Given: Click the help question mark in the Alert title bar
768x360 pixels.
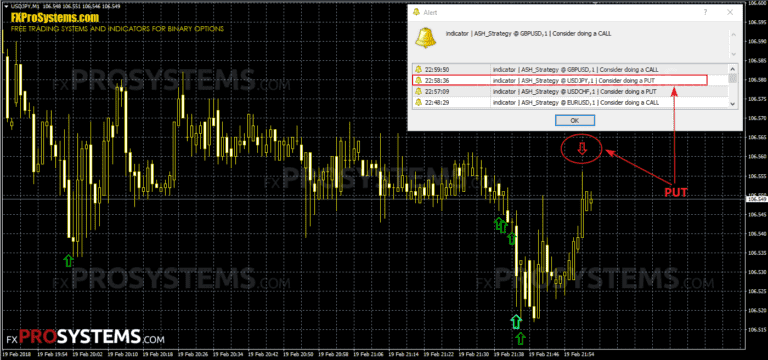Looking at the screenshot, I should [705, 12].
